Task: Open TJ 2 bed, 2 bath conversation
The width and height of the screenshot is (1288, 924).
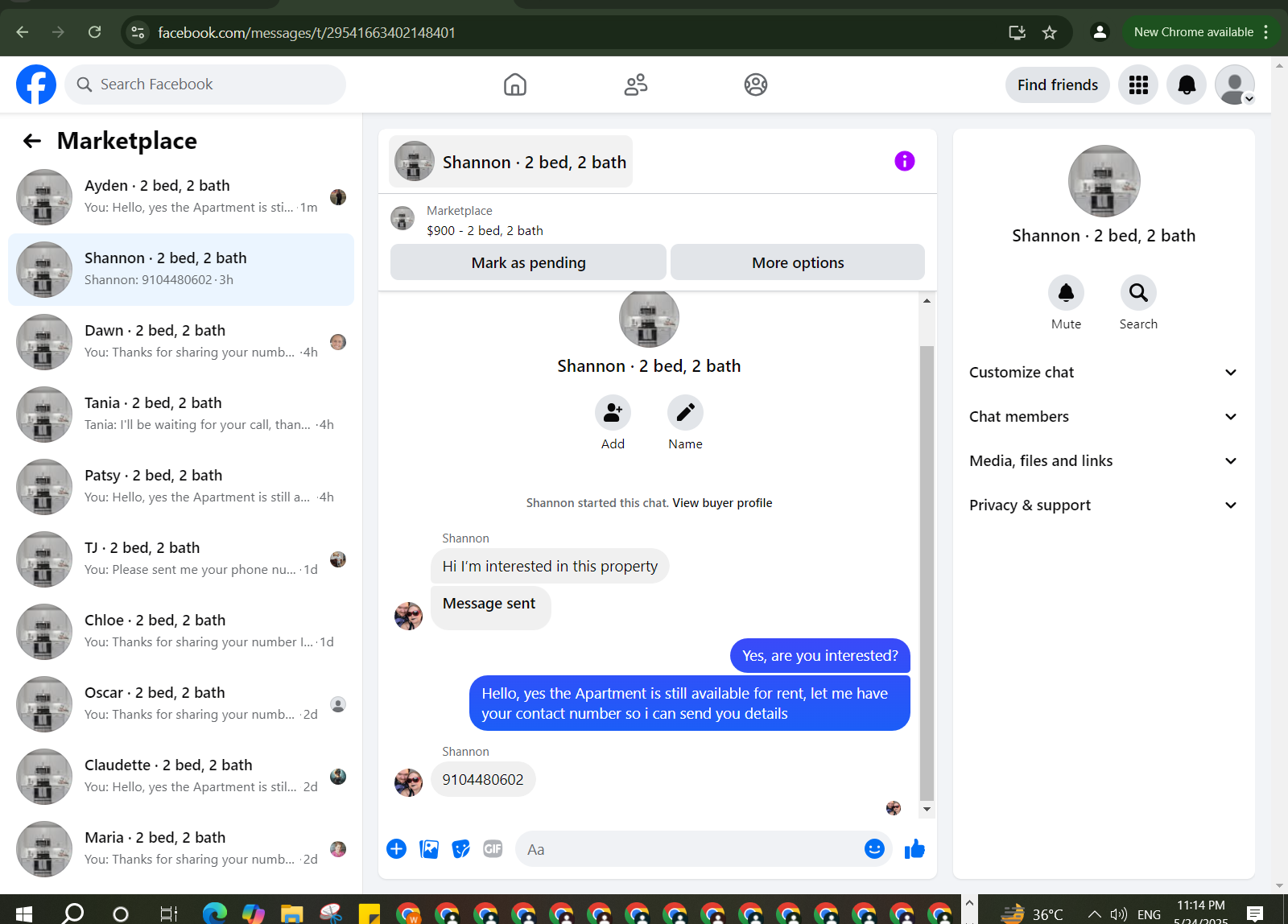Action: point(181,559)
